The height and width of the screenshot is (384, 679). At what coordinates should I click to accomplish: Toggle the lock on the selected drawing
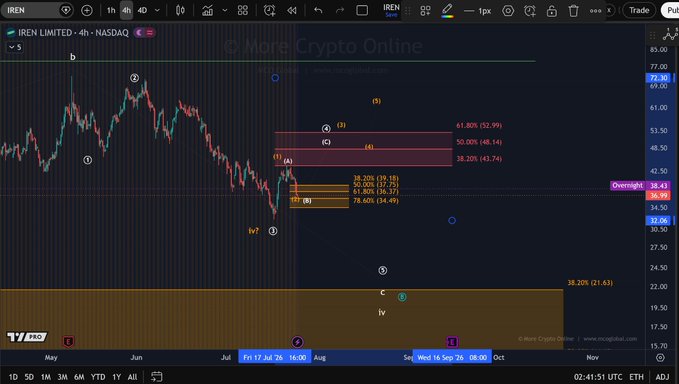[x=552, y=11]
